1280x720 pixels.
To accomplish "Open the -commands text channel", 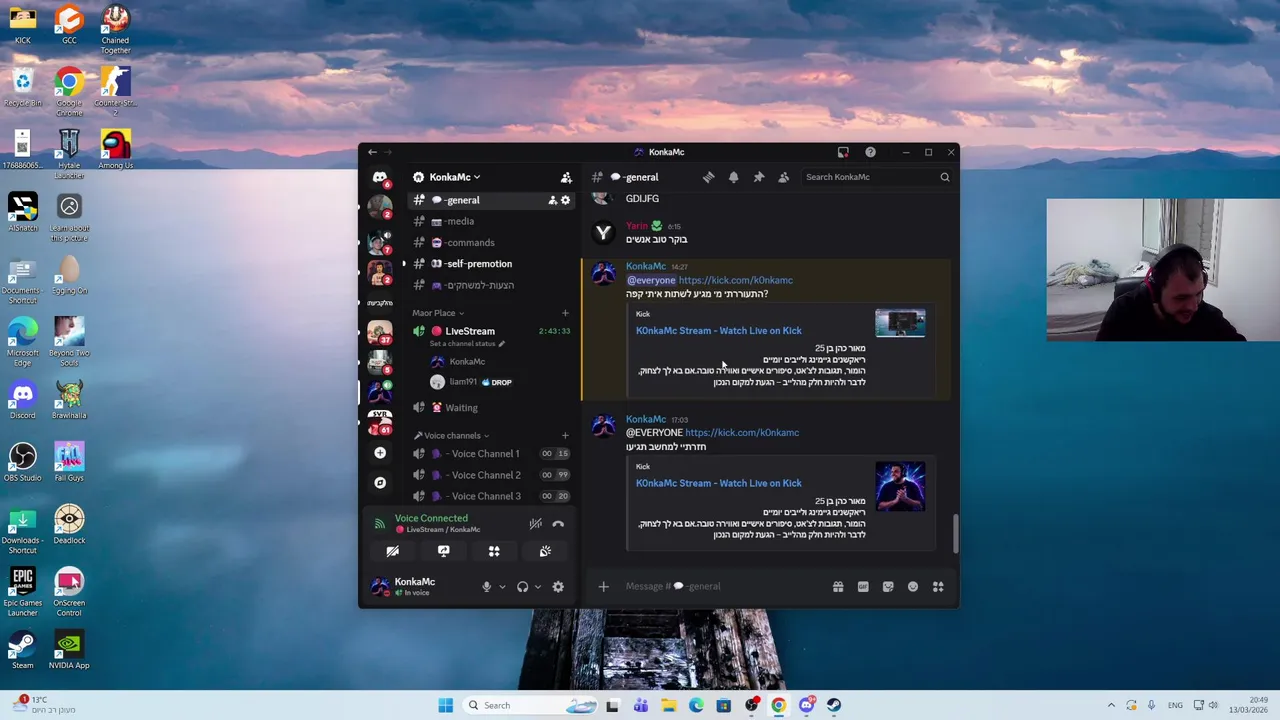I will pos(492,242).
